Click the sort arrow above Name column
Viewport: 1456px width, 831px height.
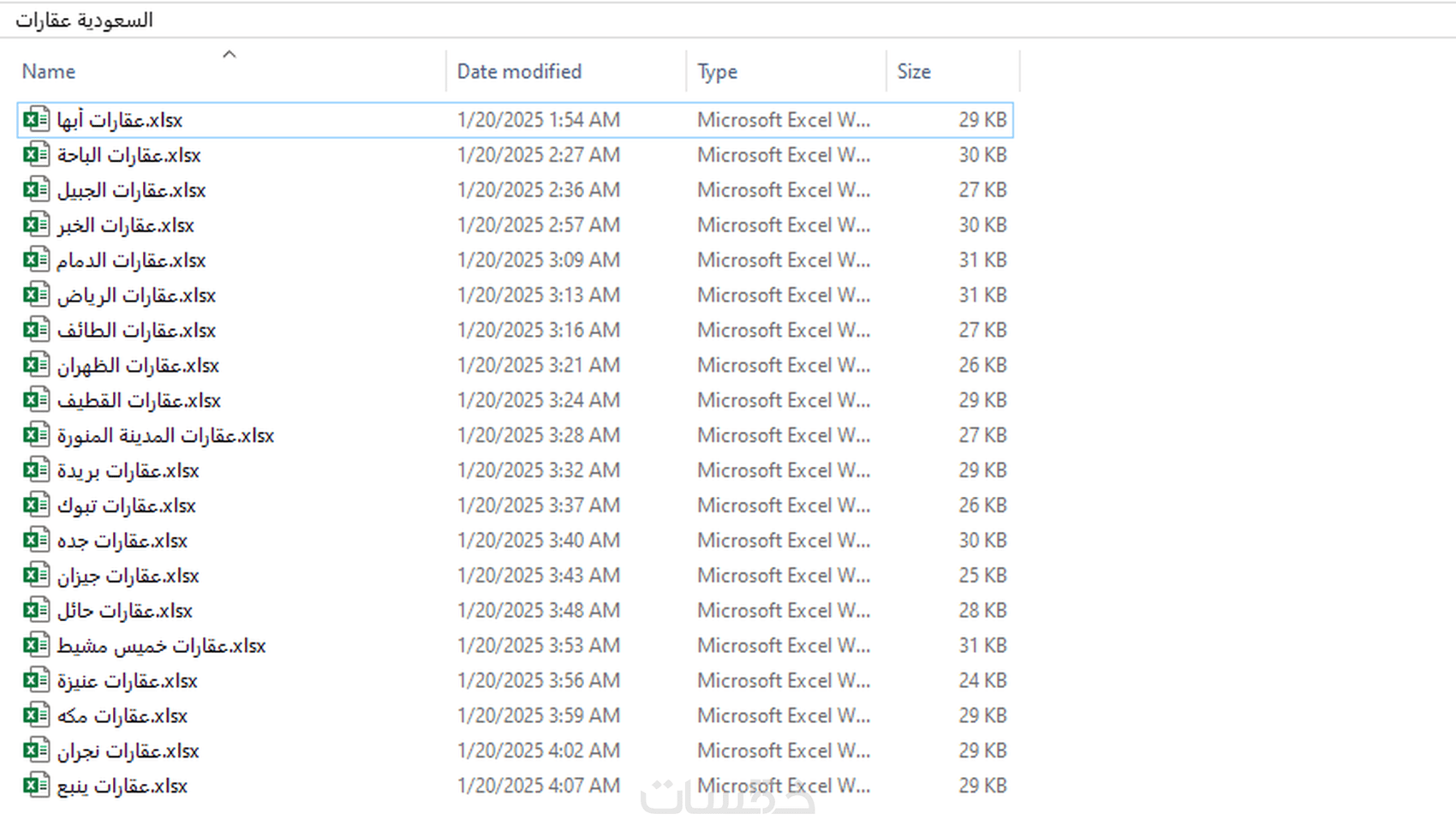[229, 55]
